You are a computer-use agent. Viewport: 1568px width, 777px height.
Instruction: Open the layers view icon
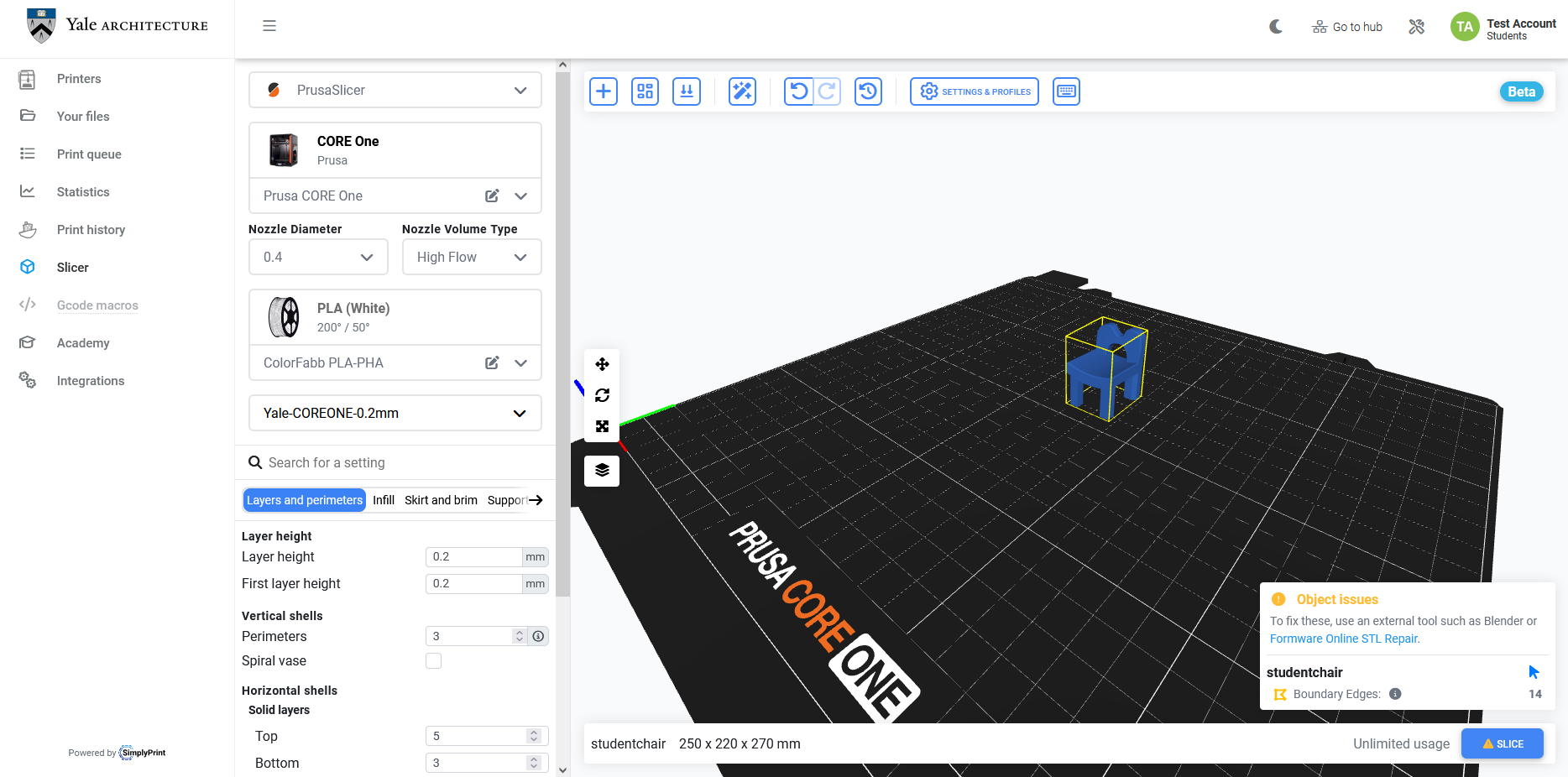point(602,471)
